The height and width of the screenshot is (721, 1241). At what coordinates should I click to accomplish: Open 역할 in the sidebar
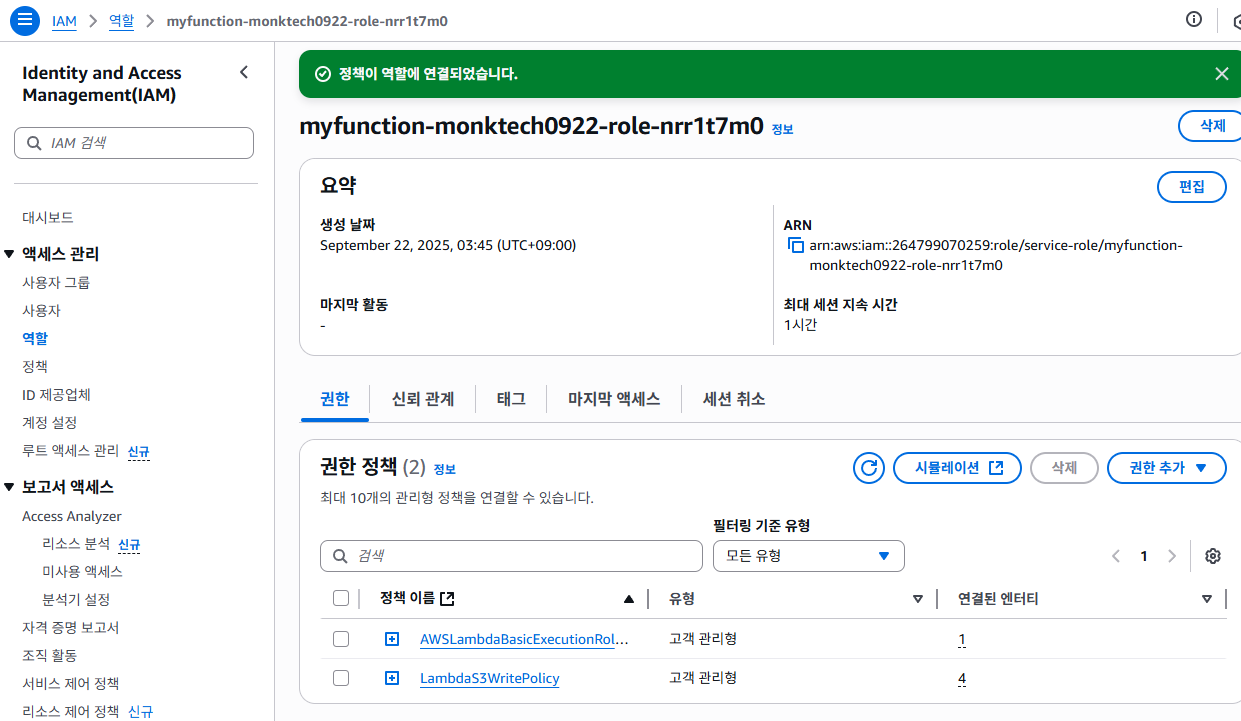point(35,339)
